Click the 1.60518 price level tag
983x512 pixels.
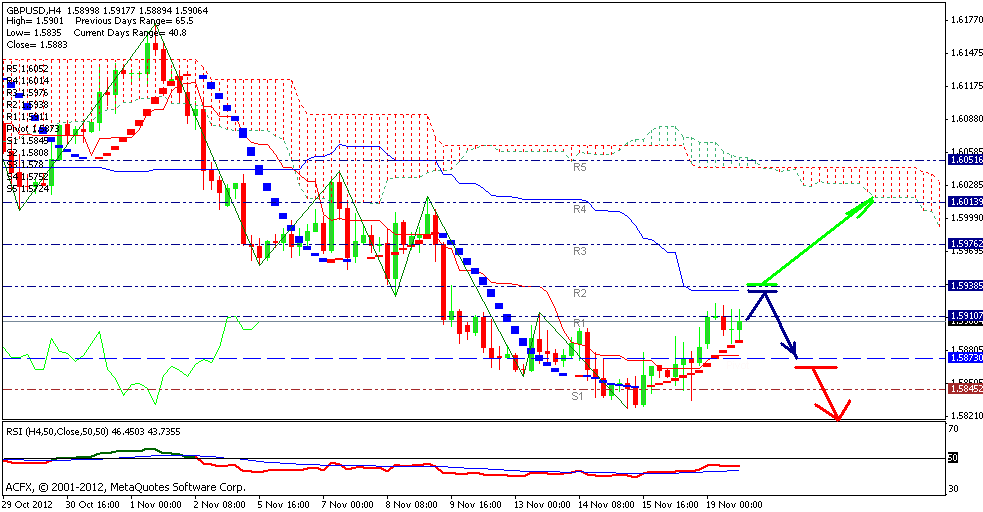point(963,160)
